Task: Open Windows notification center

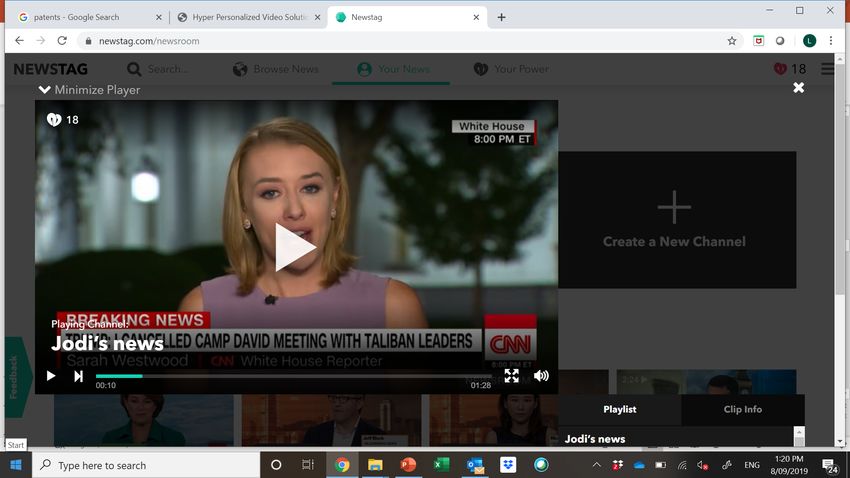Action: click(x=830, y=466)
